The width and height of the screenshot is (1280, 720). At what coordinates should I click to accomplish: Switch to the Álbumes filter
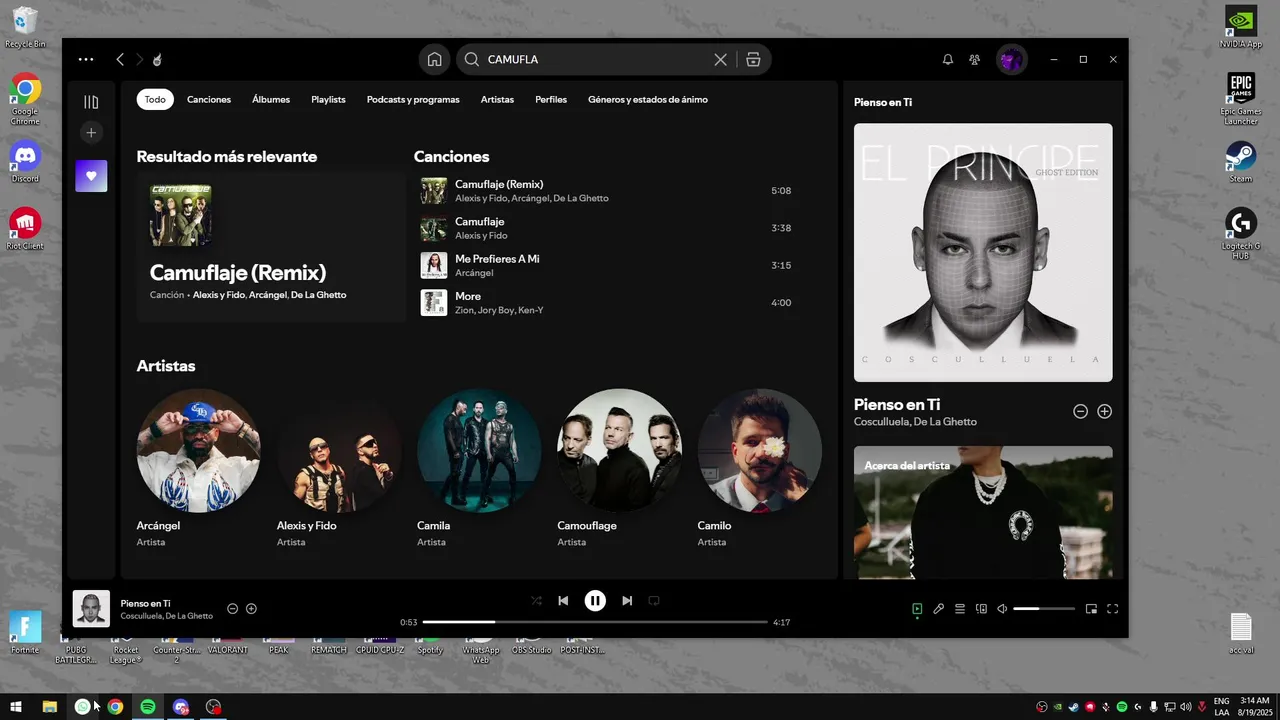[271, 99]
